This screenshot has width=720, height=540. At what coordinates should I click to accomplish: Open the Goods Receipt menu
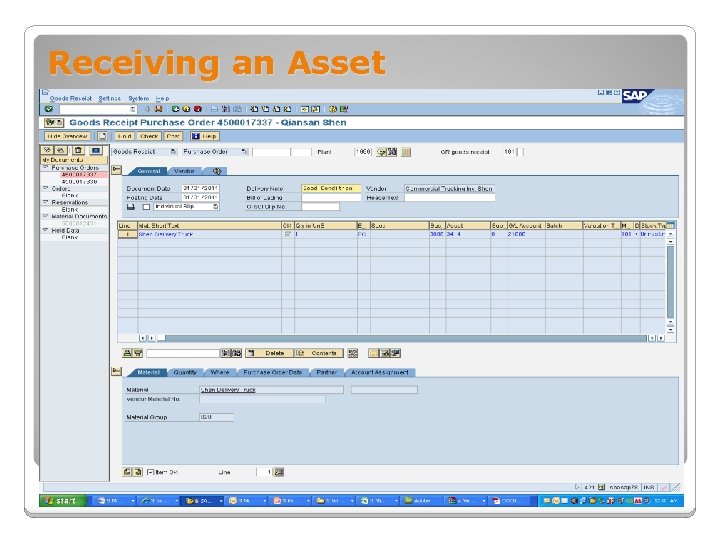coord(70,98)
